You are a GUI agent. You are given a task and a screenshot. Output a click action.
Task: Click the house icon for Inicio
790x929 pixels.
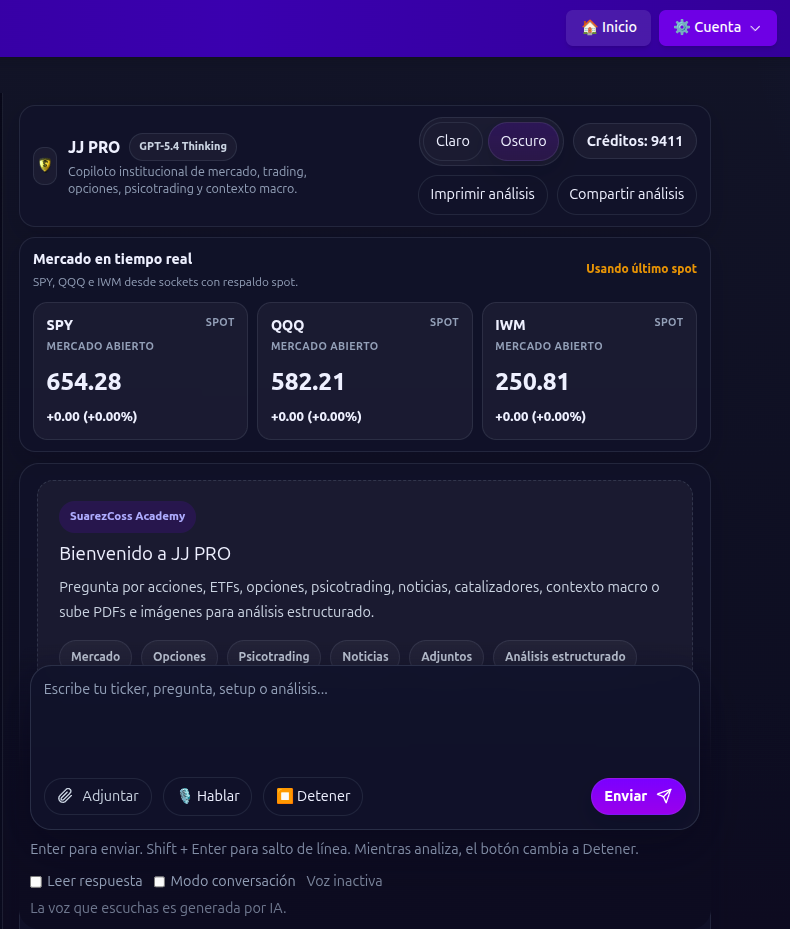(589, 27)
